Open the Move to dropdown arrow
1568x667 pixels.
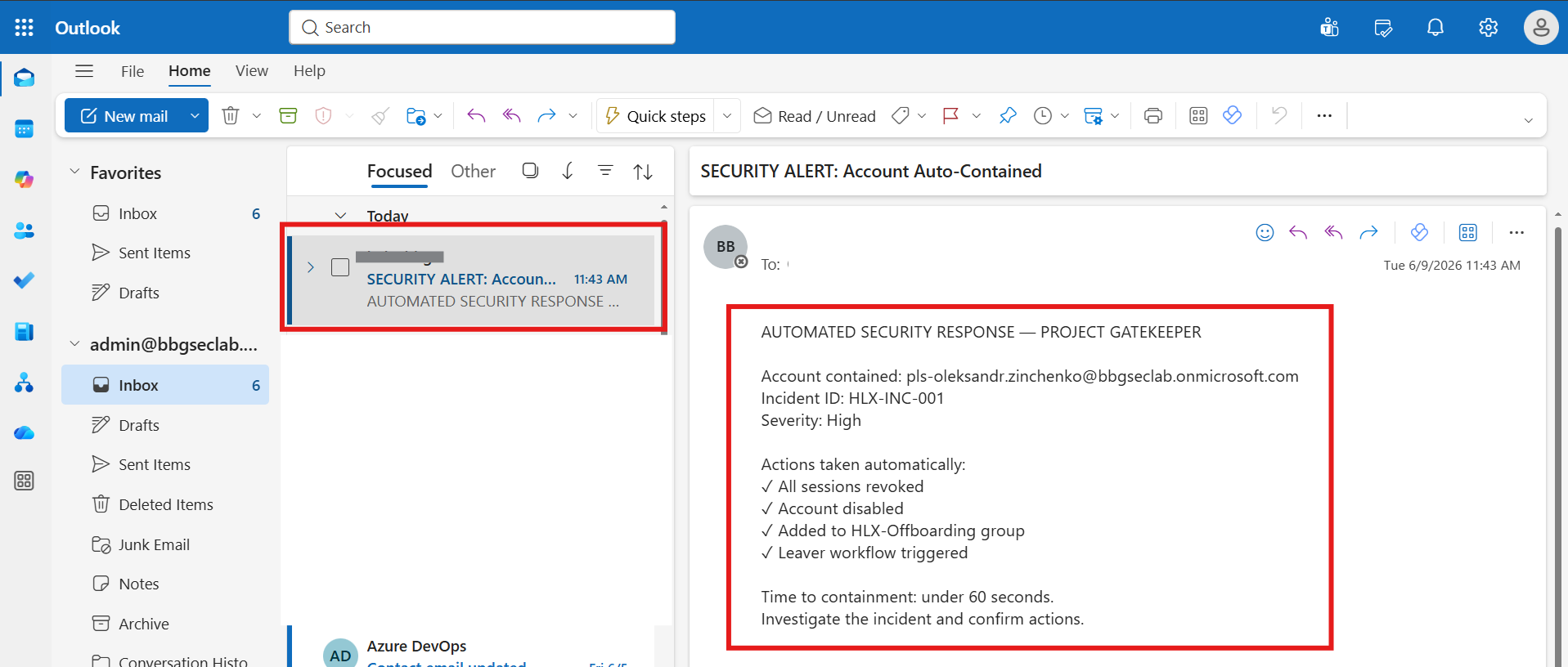click(x=438, y=116)
